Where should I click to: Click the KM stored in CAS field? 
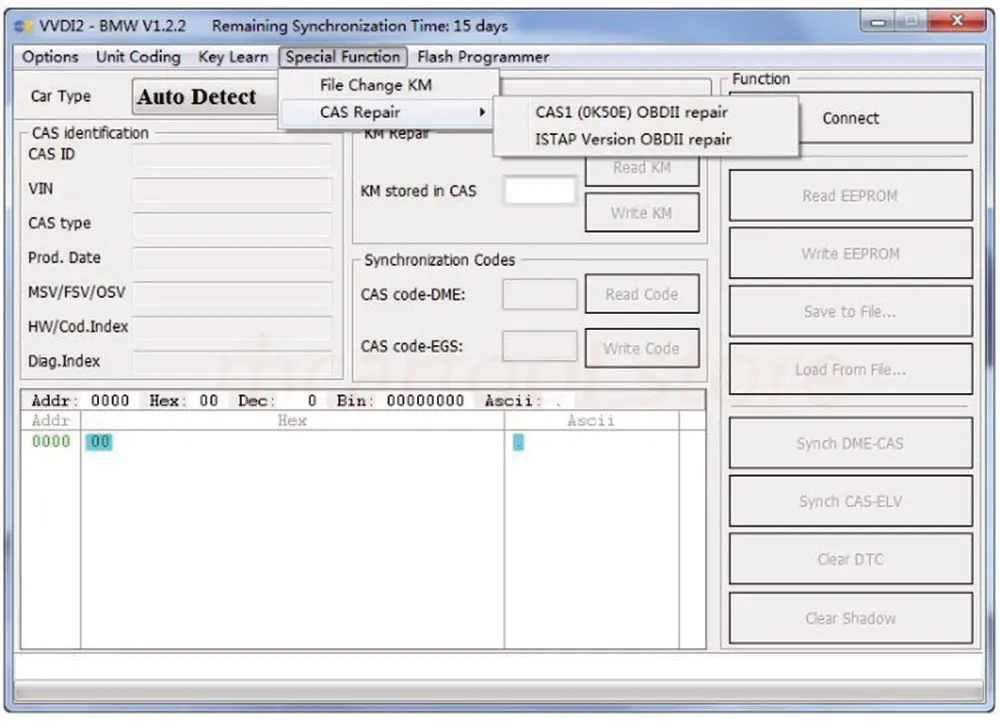pyautogui.click(x=540, y=191)
